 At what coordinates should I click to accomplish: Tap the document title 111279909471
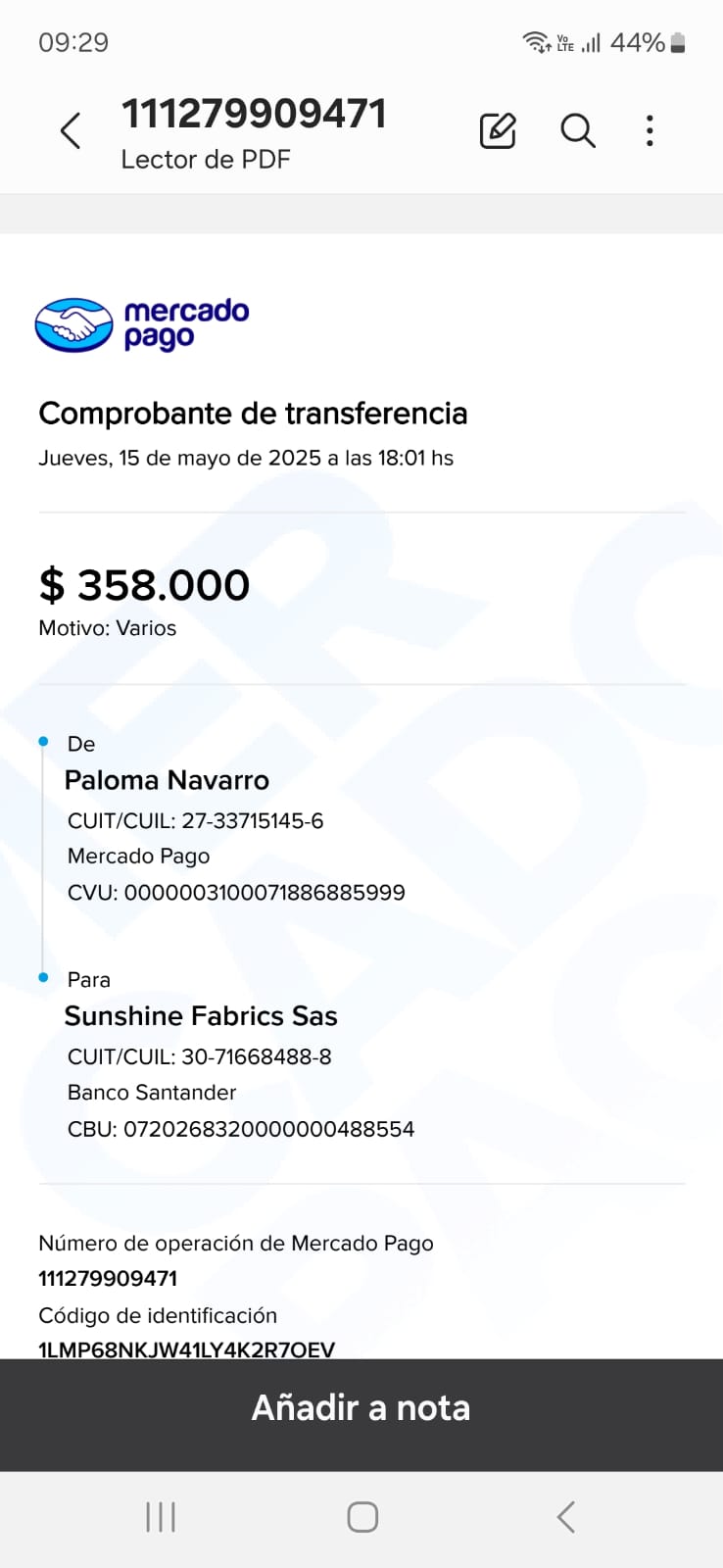(254, 114)
